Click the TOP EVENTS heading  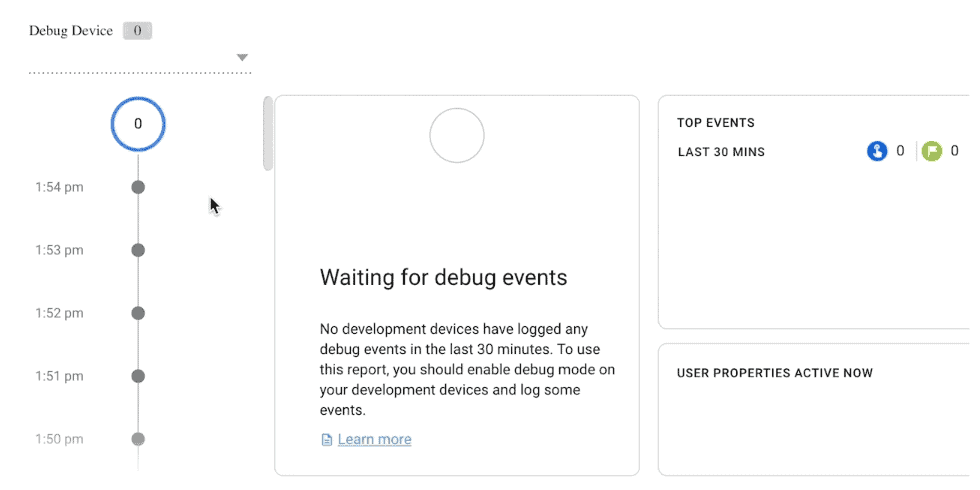coord(715,123)
